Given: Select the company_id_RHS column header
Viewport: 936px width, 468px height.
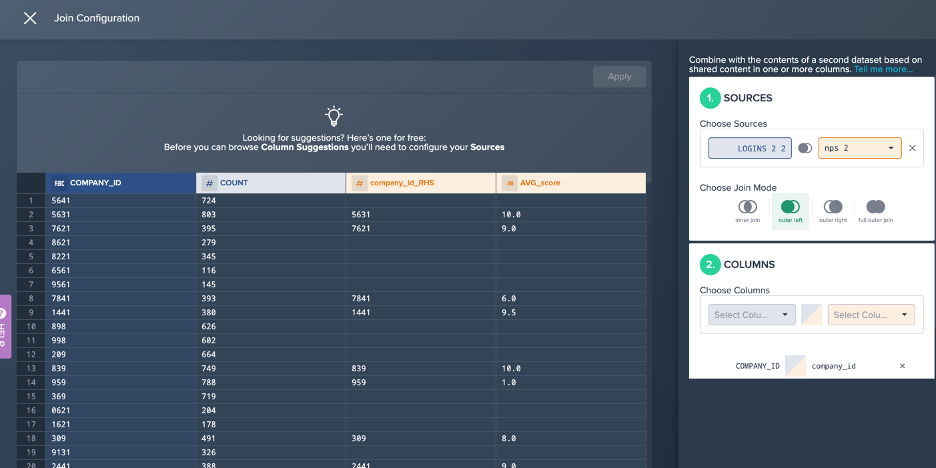Looking at the screenshot, I should (x=421, y=183).
